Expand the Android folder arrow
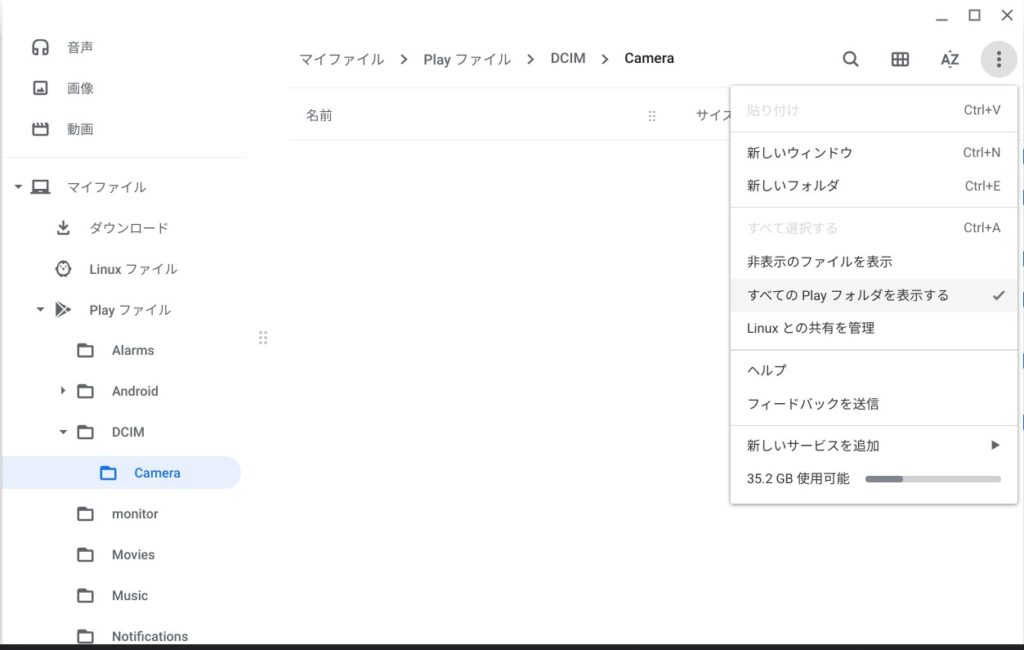Viewport: 1024px width, 650px height. pyautogui.click(x=63, y=391)
